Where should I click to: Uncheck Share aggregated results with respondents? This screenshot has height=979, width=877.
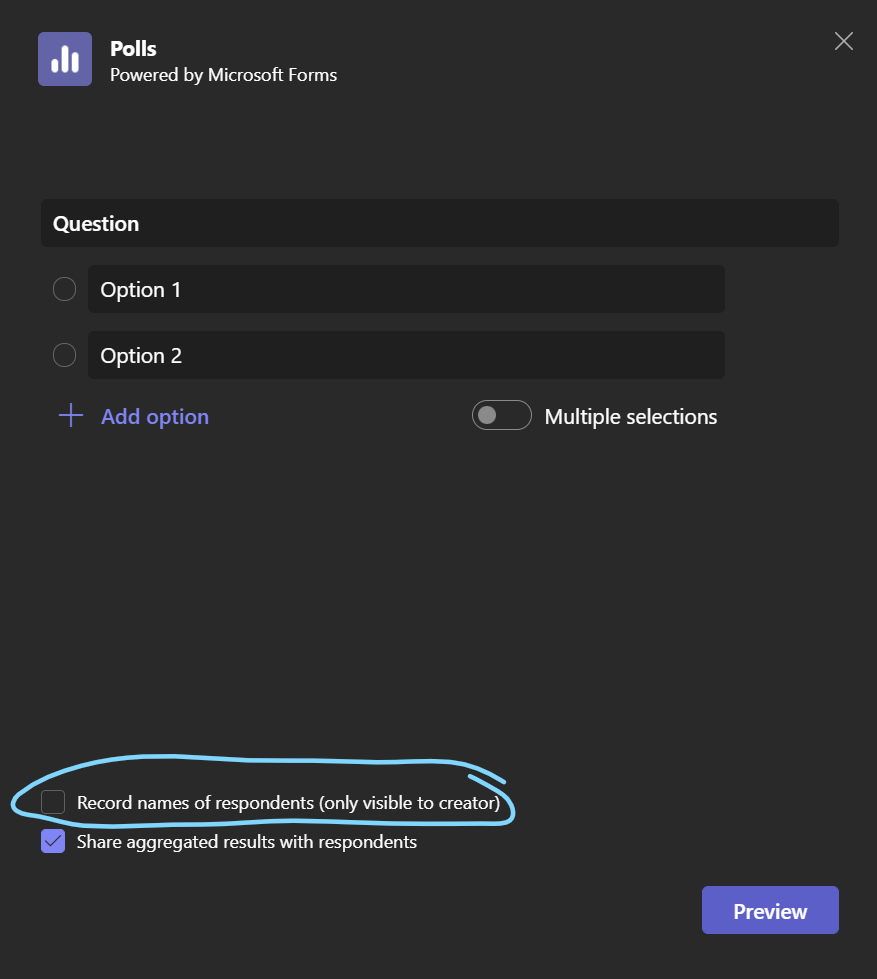pos(52,842)
